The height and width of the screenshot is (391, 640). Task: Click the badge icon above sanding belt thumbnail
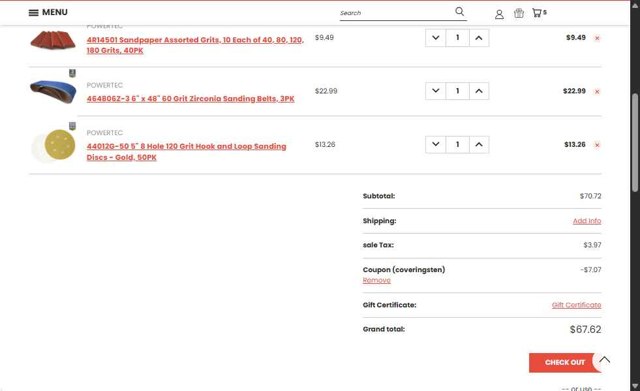pyautogui.click(x=72, y=73)
